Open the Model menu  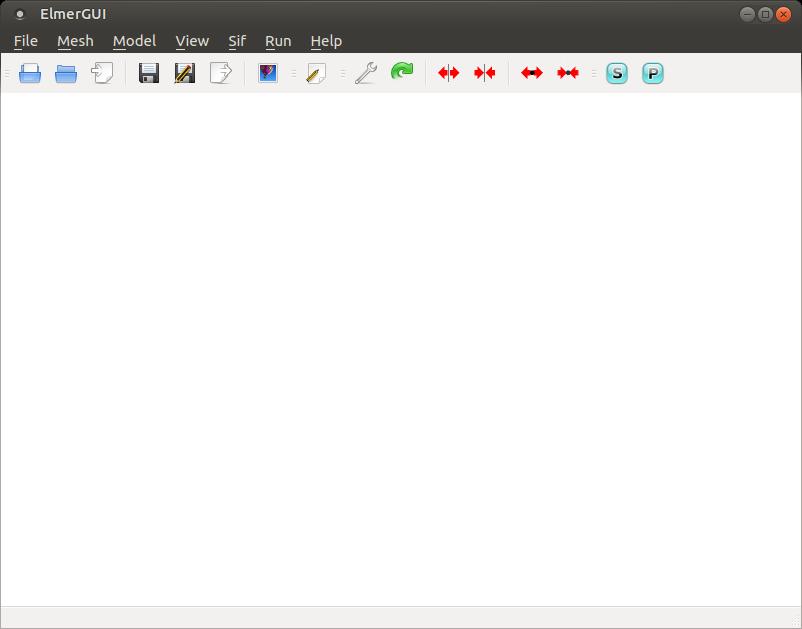[x=135, y=41]
